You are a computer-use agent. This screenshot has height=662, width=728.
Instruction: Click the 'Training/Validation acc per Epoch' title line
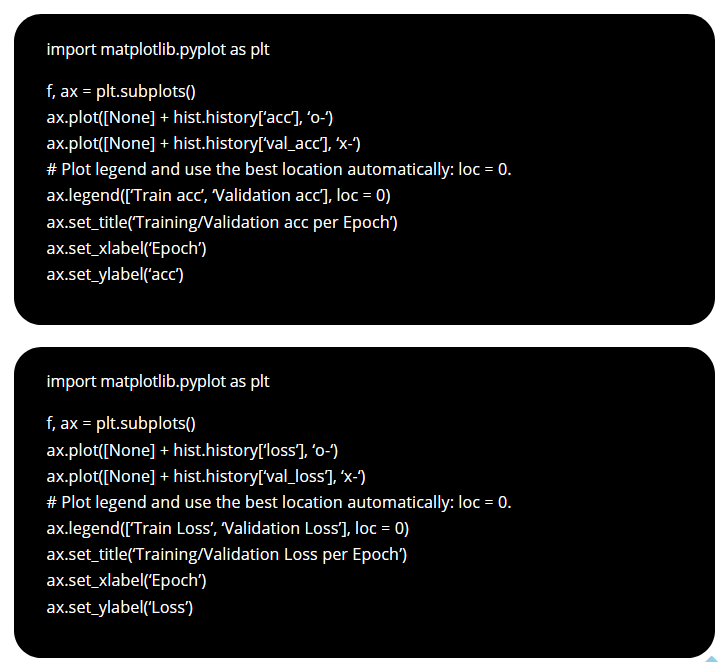[222, 222]
